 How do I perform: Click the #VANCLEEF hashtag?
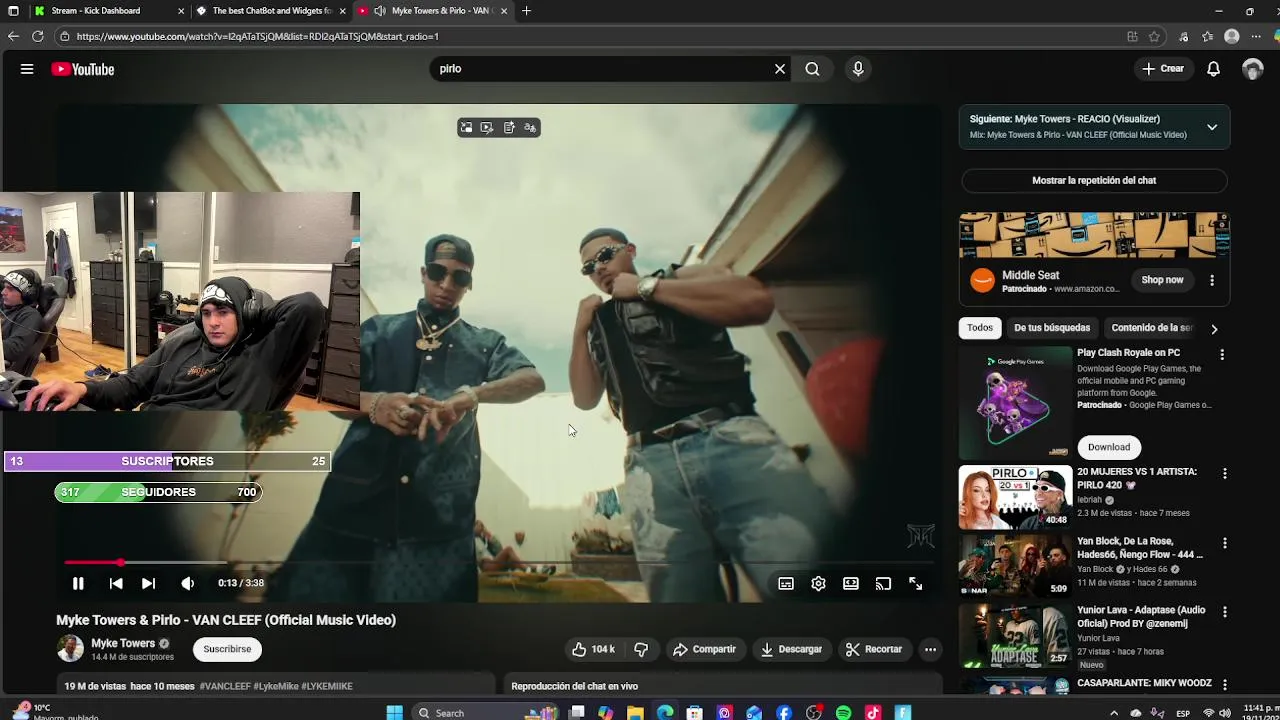[x=225, y=686]
